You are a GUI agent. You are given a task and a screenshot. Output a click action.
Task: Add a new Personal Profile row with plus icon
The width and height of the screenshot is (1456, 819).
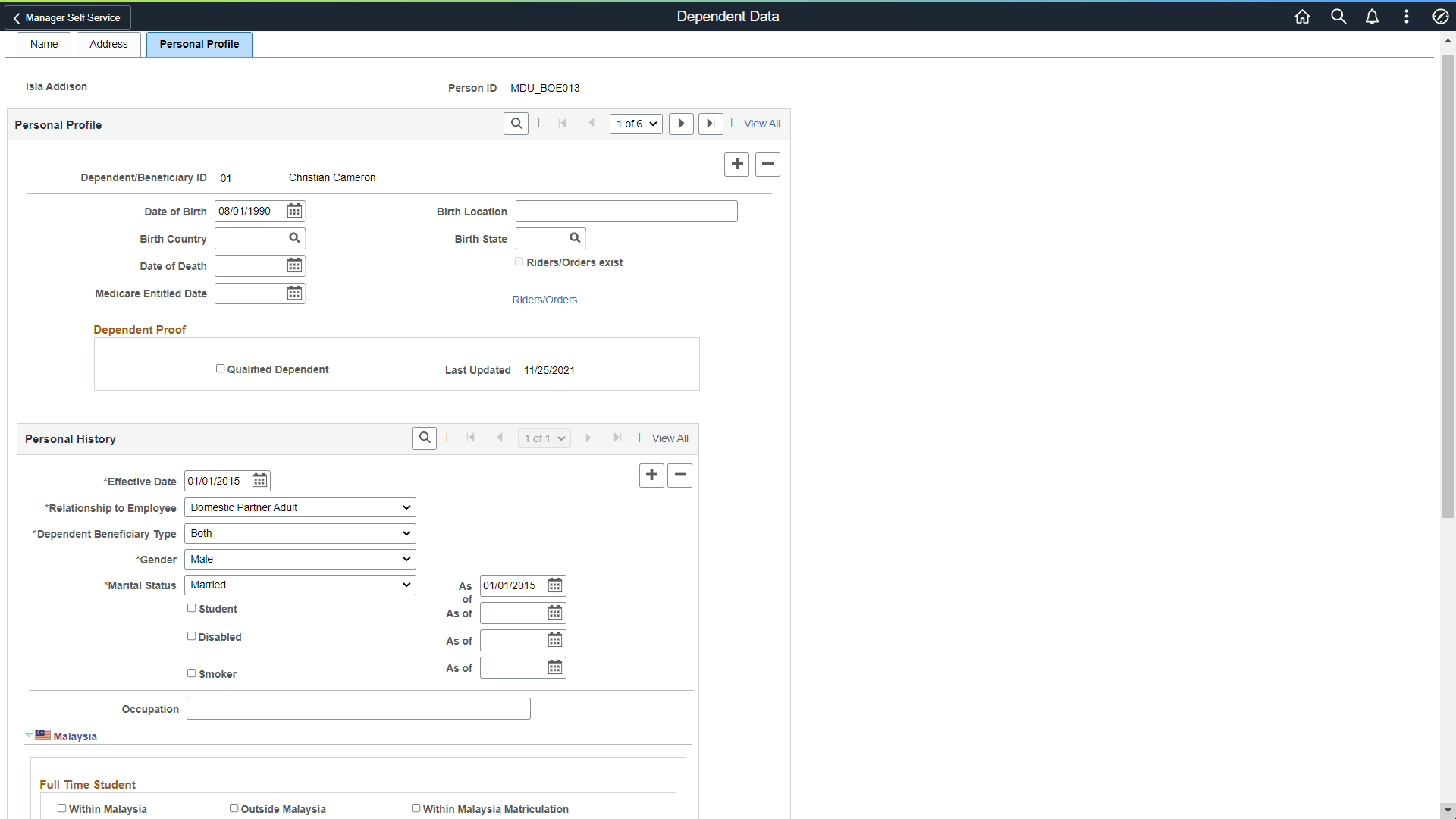pos(736,164)
